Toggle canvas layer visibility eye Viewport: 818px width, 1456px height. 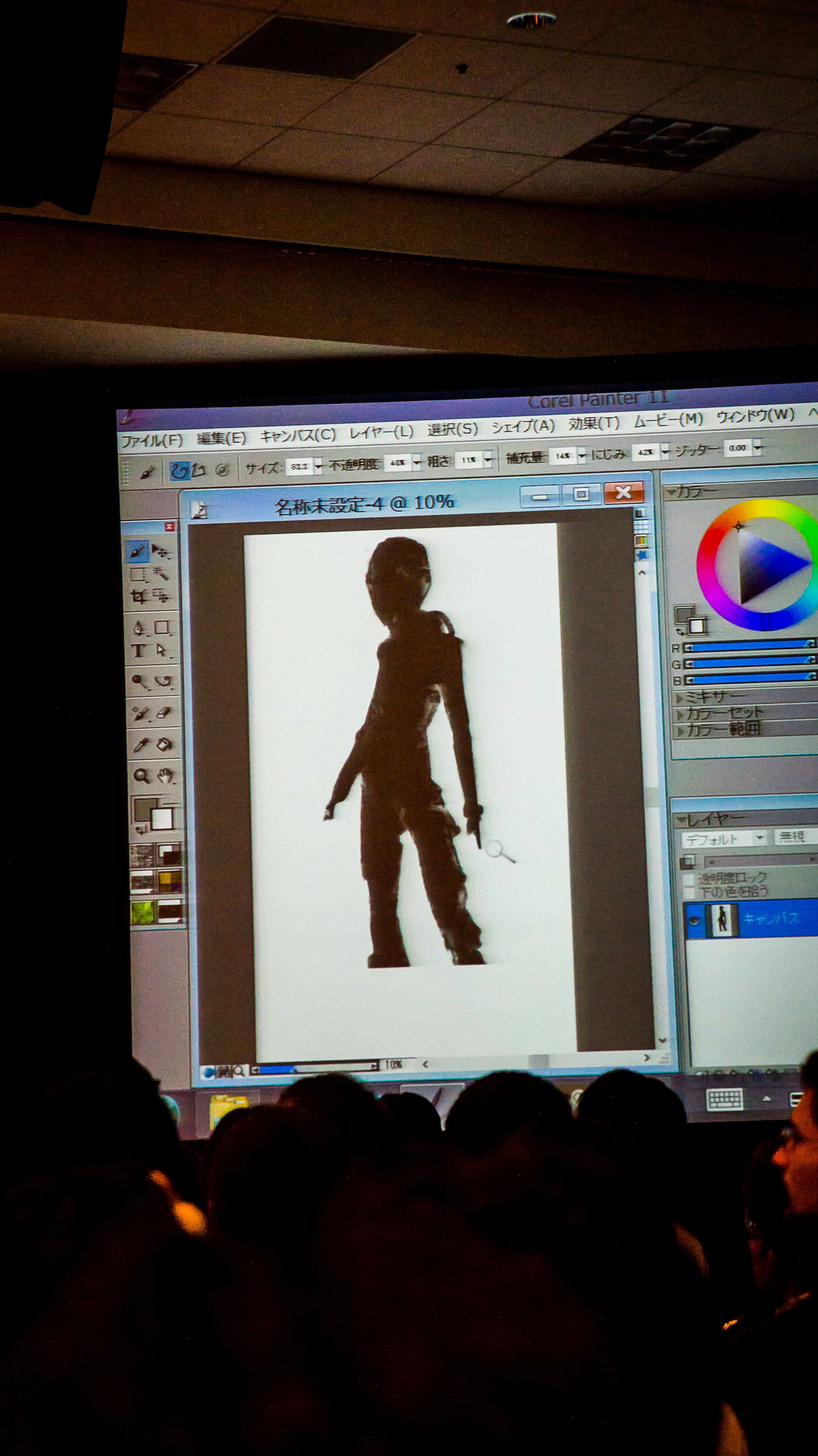[694, 920]
